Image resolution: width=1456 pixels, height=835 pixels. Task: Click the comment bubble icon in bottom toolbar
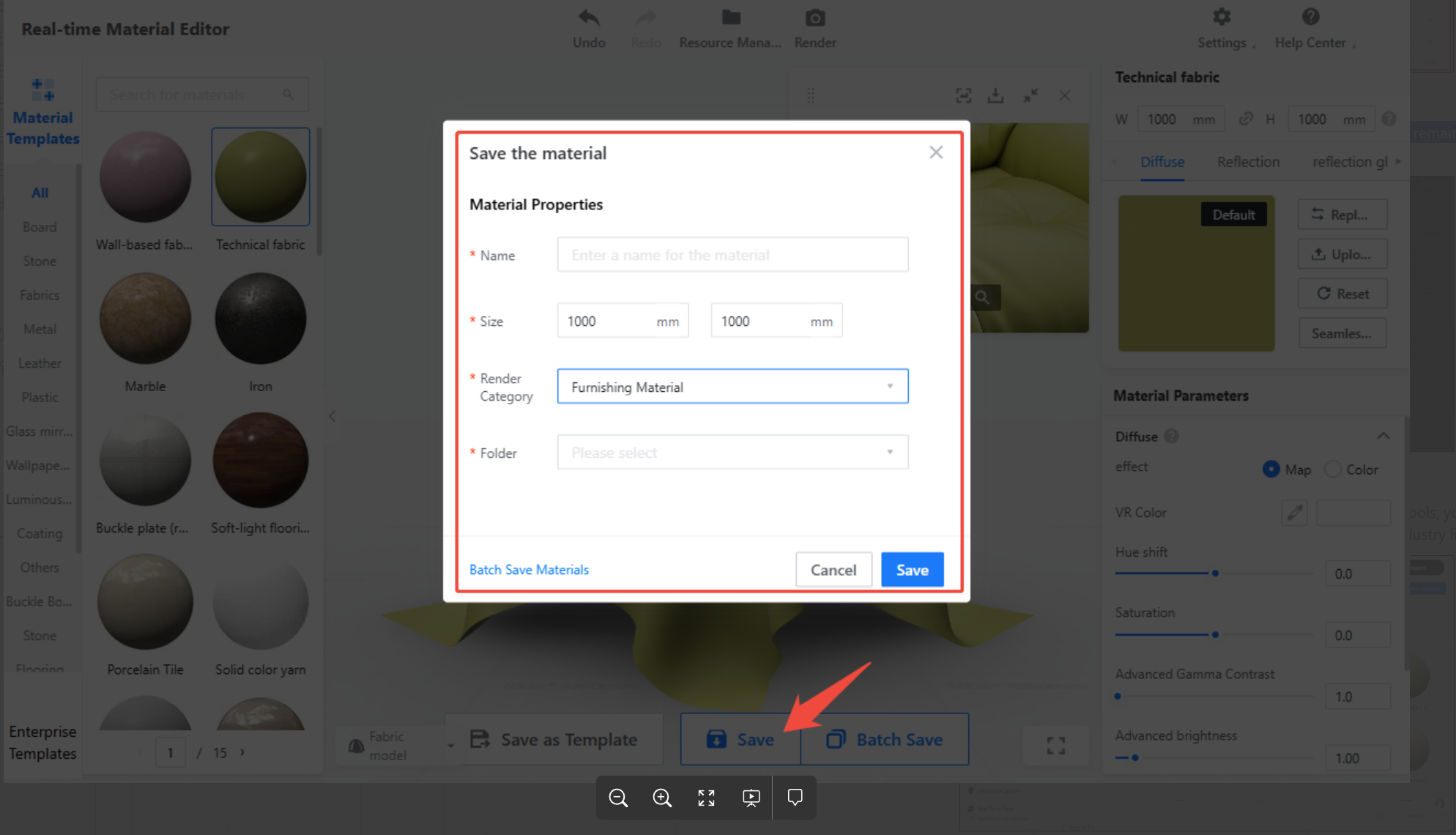coord(795,798)
